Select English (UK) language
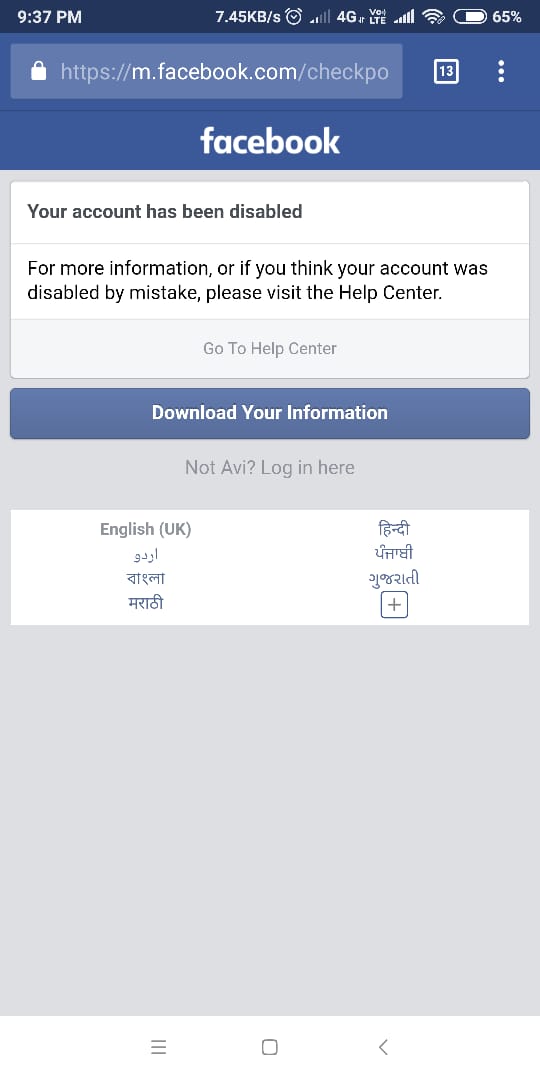Screen dimensions: 540x1080 (x=145, y=529)
